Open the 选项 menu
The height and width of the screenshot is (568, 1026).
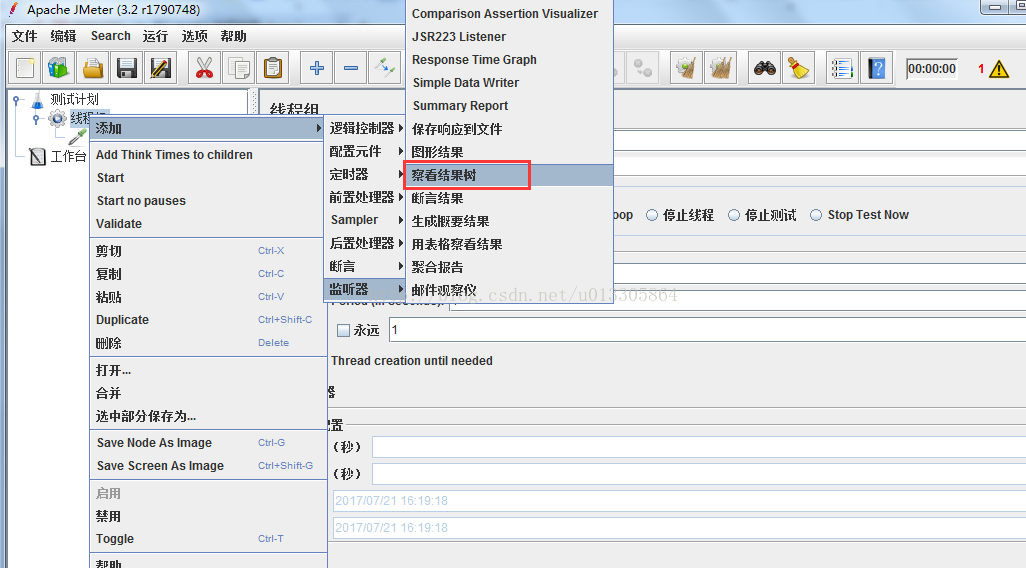pos(194,36)
